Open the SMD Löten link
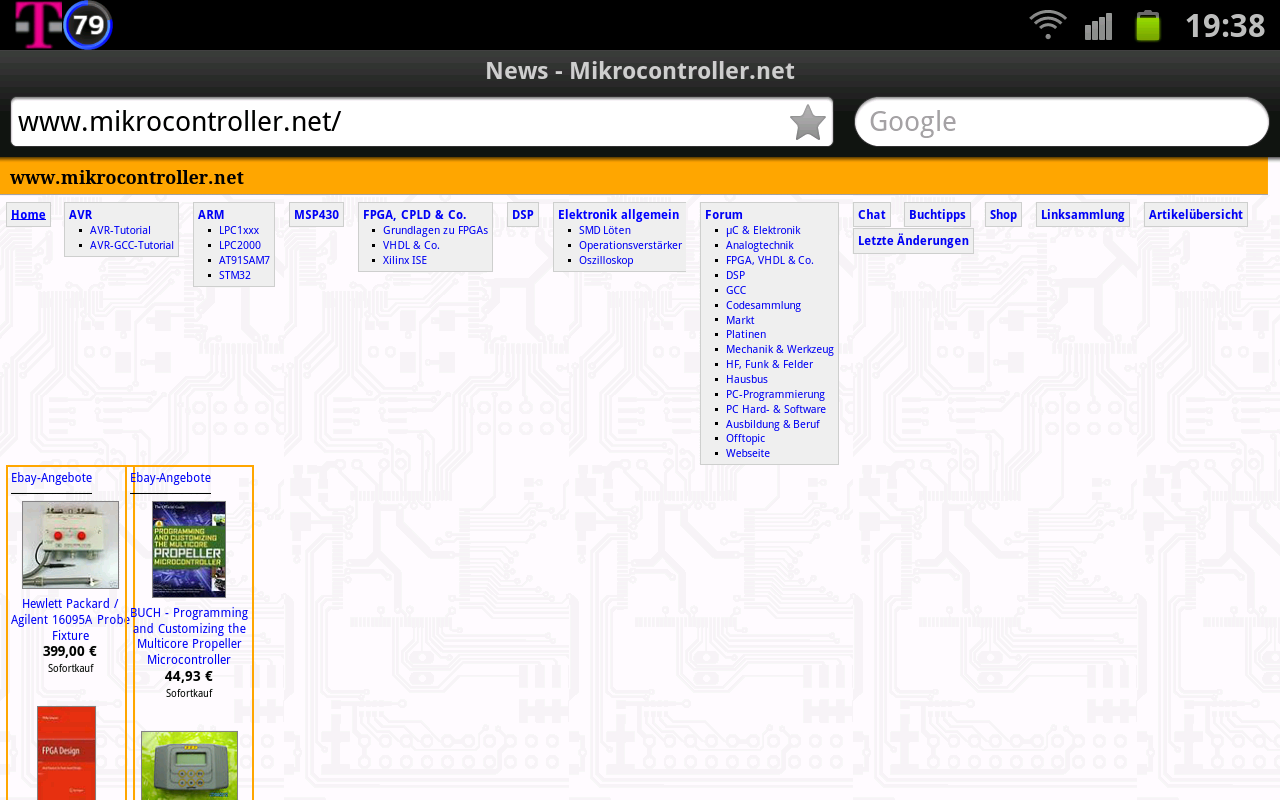Viewport: 1280px width, 800px height. tap(605, 230)
